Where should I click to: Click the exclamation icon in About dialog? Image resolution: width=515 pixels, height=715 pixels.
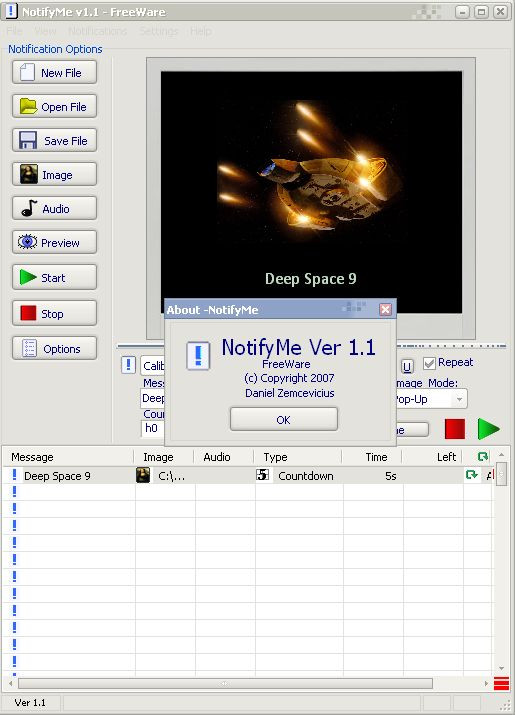pos(198,355)
